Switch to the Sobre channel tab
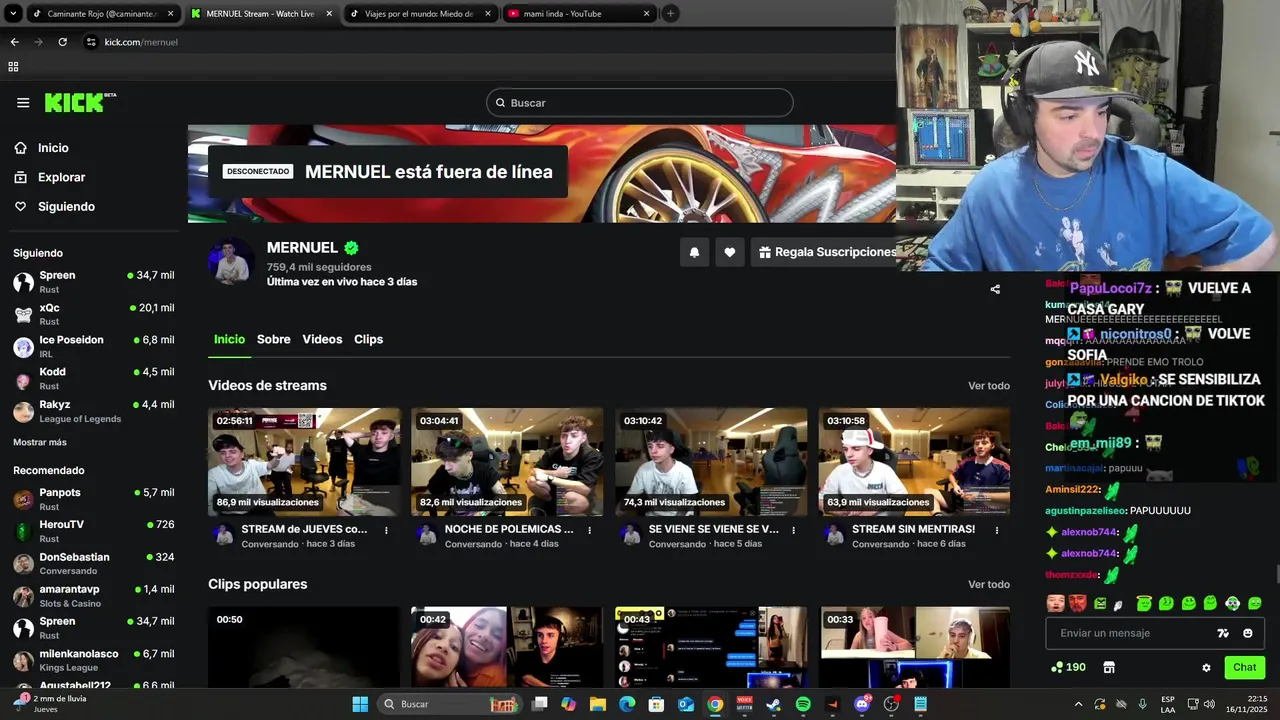Viewport: 1280px width, 720px height. (x=273, y=339)
